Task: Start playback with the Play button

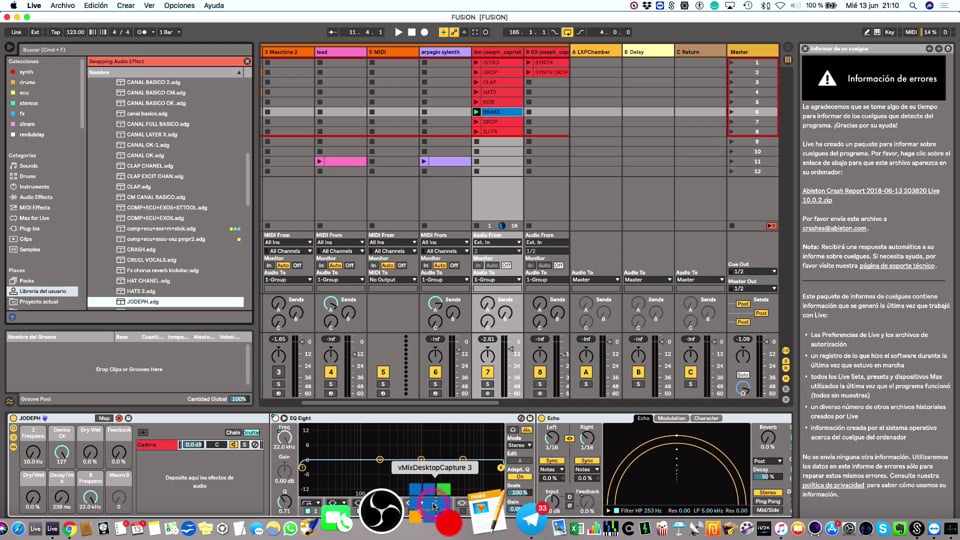Action: click(x=398, y=32)
